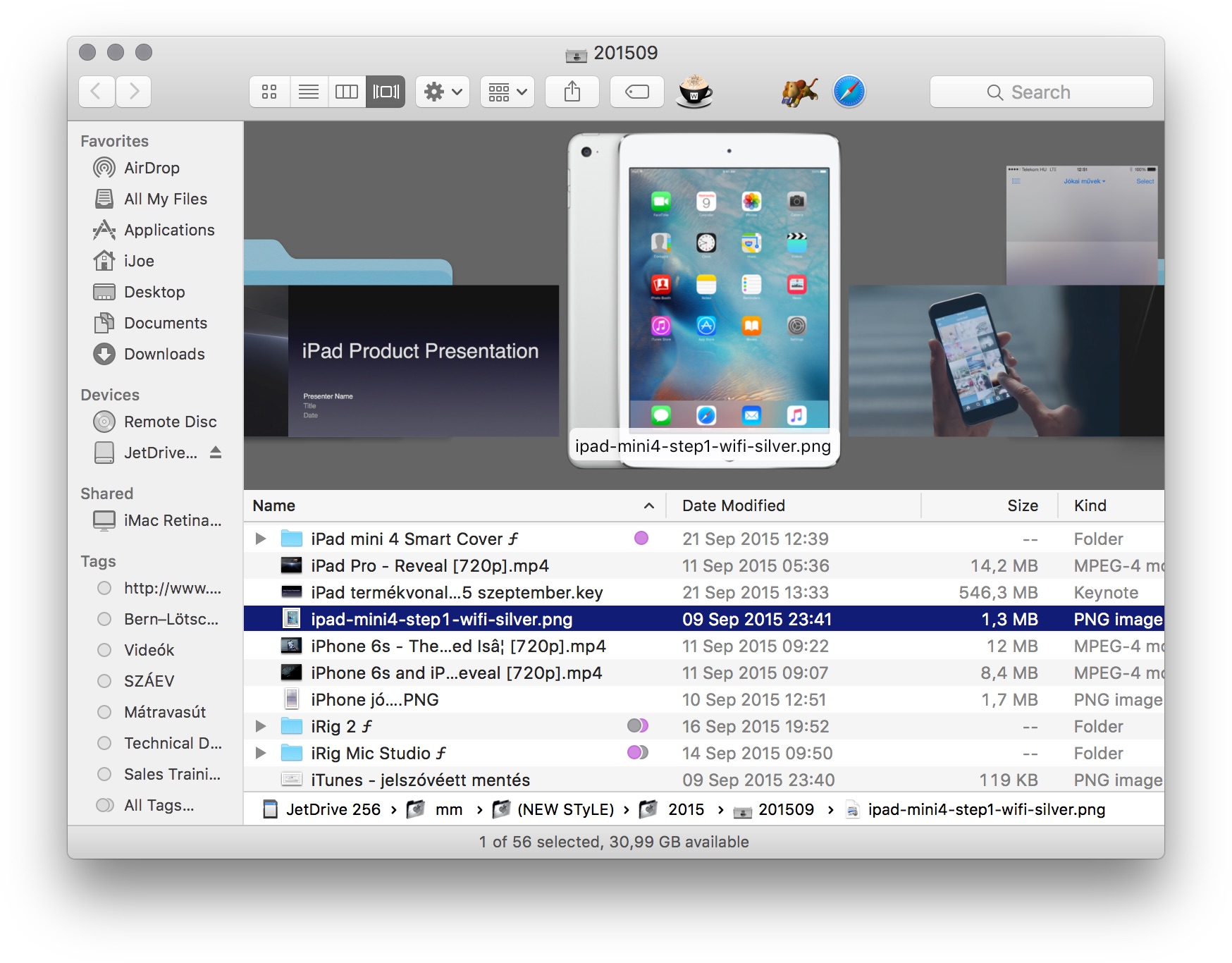Switch to Cover Flow view
The height and width of the screenshot is (963, 1232).
pos(386,92)
